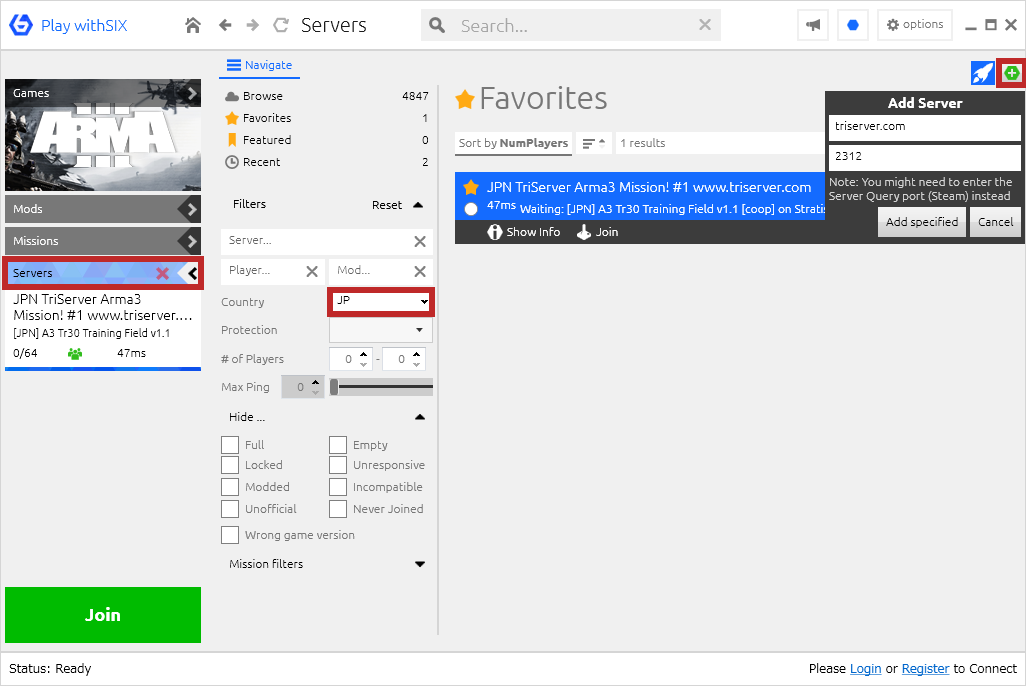Toggle Never Joined checkbox
This screenshot has height=686, width=1026.
[338, 509]
